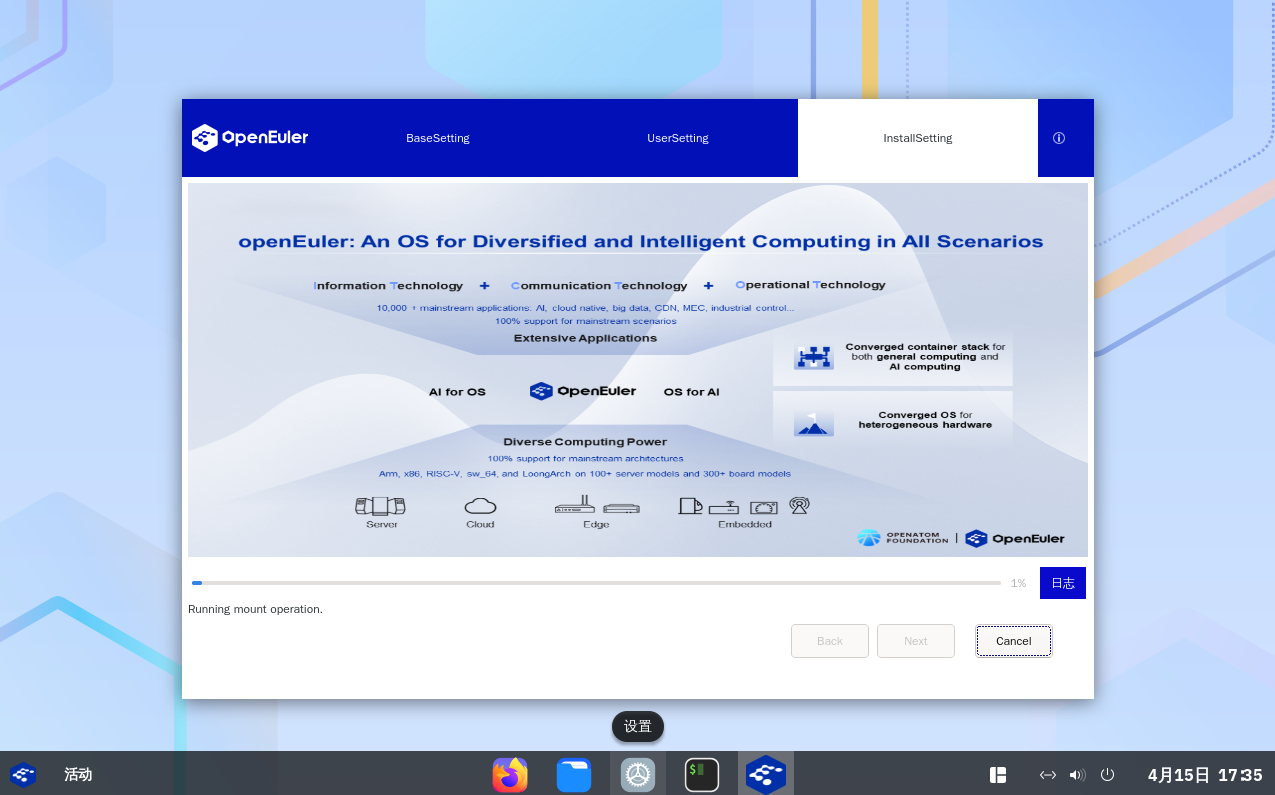Viewport: 1275px width, 795px height.
Task: Click the Embedded devices icon in the slide
Action: pos(744,506)
